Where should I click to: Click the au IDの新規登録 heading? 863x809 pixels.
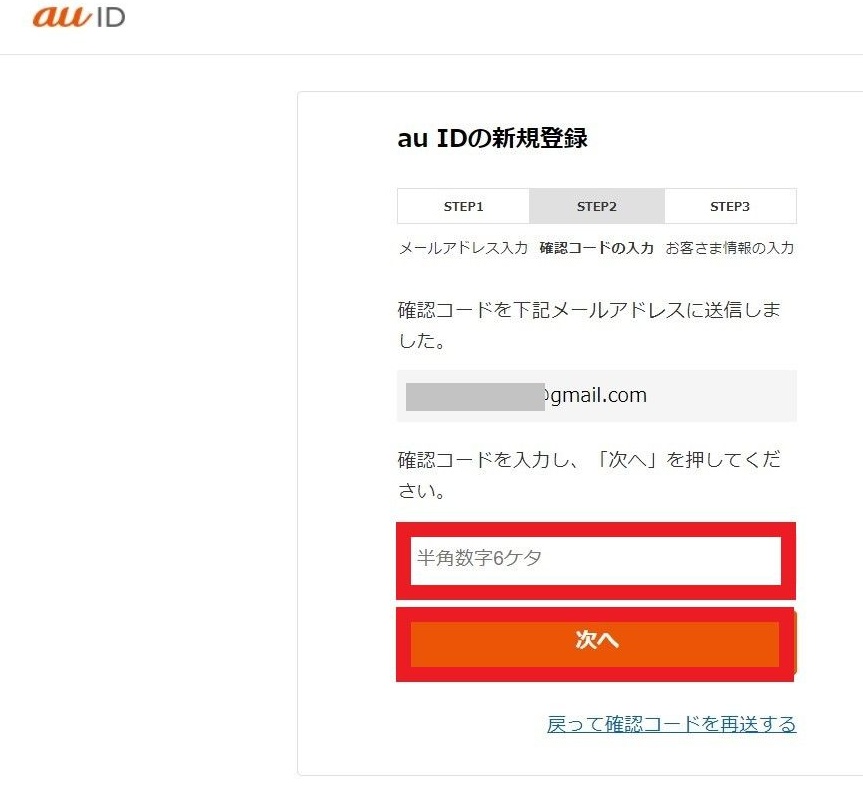(492, 139)
